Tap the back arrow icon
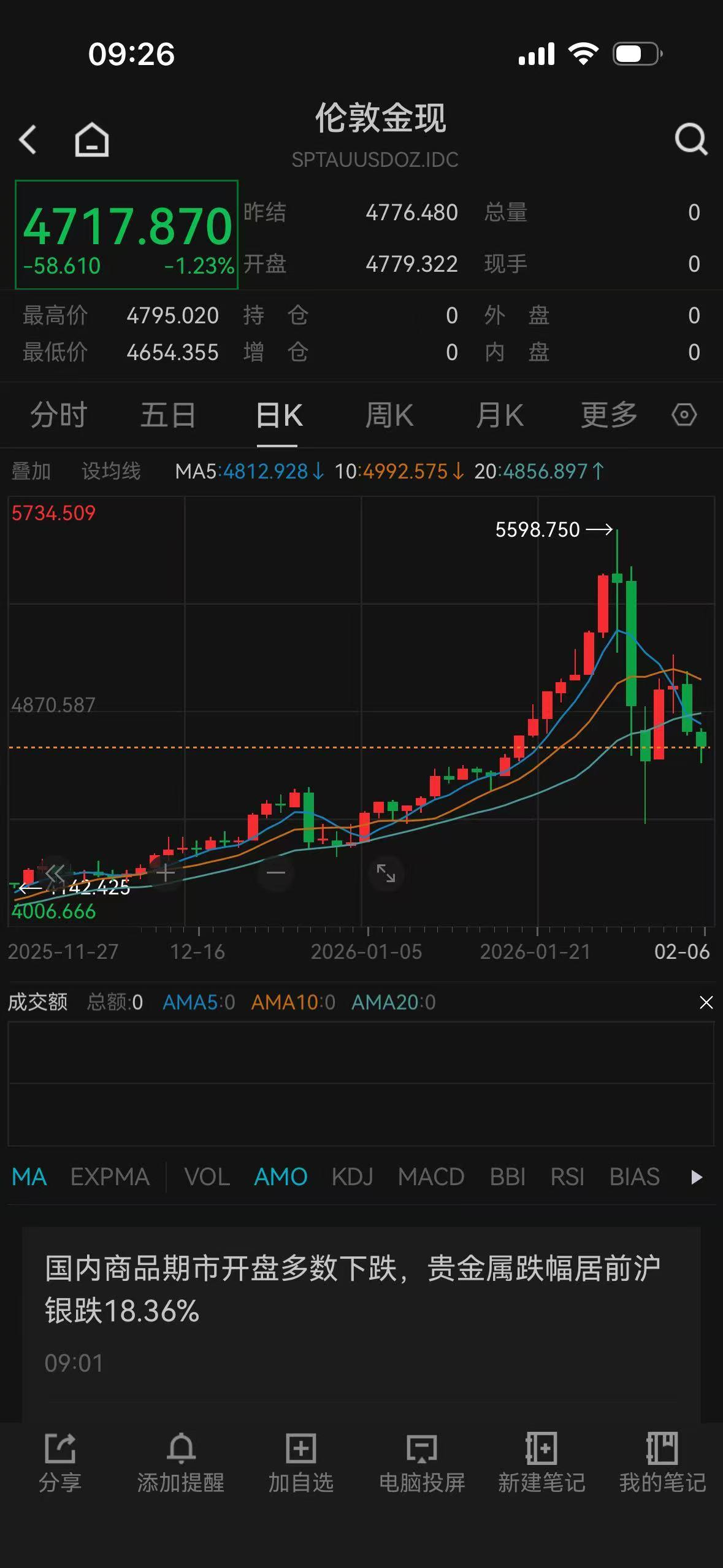 pos(28,140)
